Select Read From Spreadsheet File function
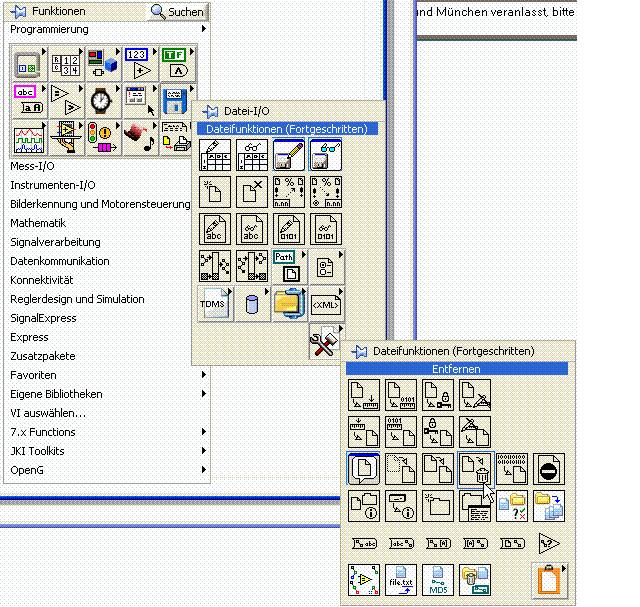The width and height of the screenshot is (640, 607). [252, 155]
